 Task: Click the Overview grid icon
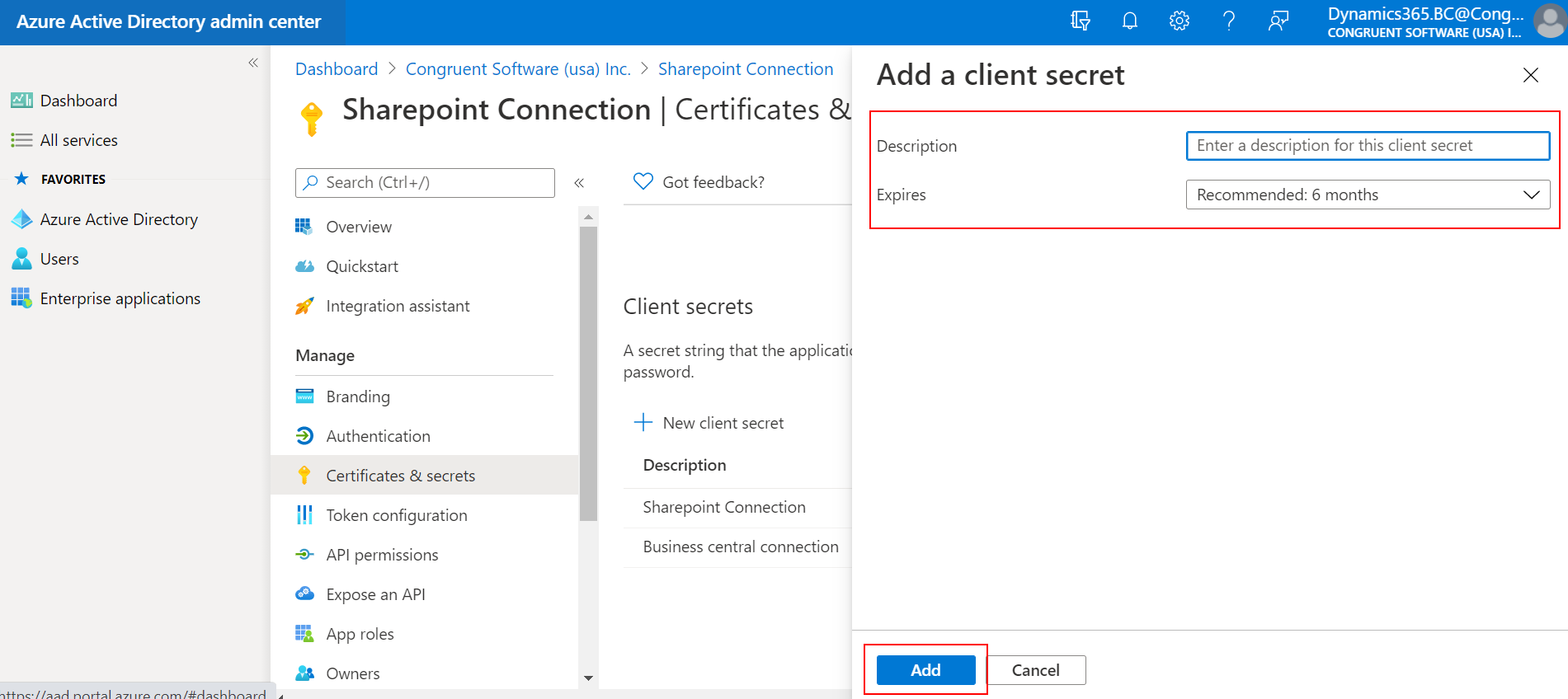click(304, 227)
